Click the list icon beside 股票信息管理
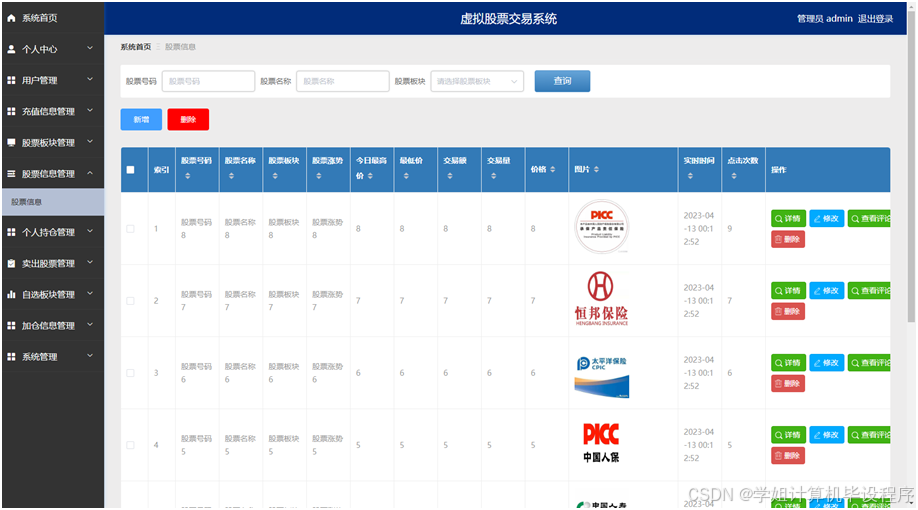The image size is (918, 510). (x=11, y=173)
